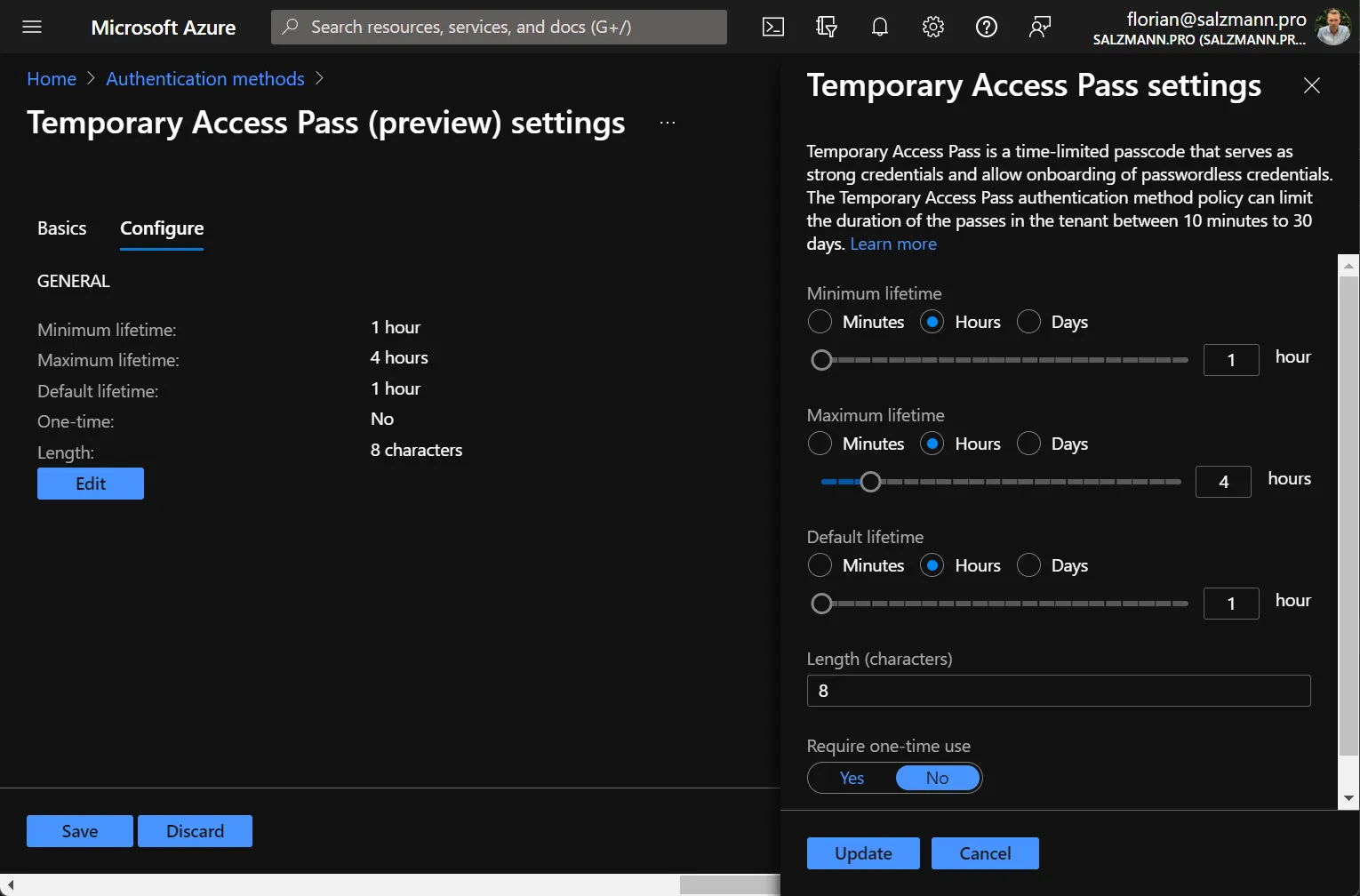The height and width of the screenshot is (896, 1360).
Task: Click the Cancel button
Action: click(985, 853)
